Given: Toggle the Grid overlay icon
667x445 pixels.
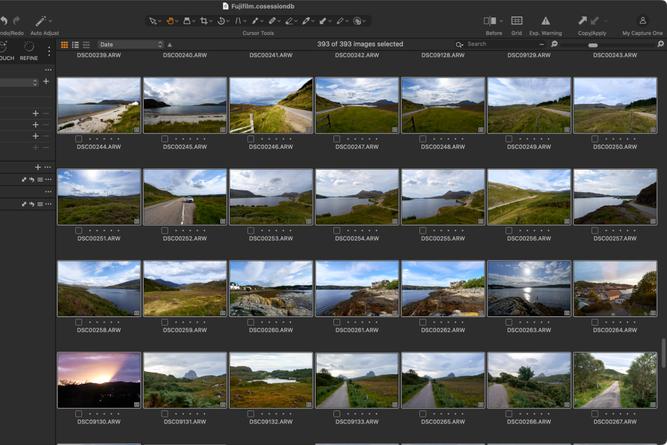Looking at the screenshot, I should (x=517, y=21).
